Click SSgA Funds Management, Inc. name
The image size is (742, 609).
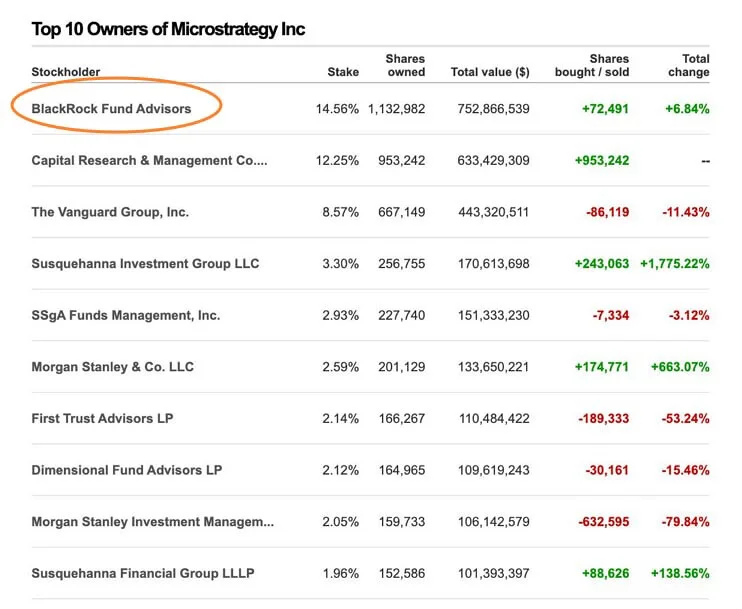[x=126, y=315]
